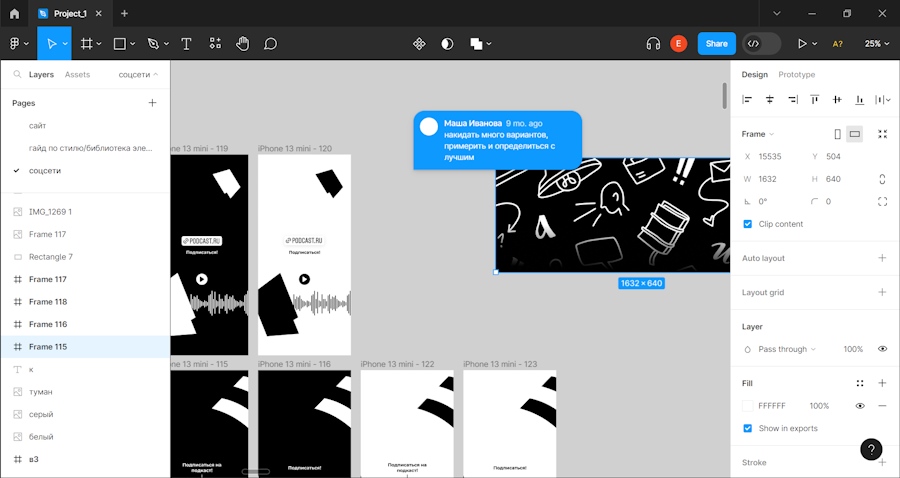Toggle Dev Mode switch

[x=761, y=44]
